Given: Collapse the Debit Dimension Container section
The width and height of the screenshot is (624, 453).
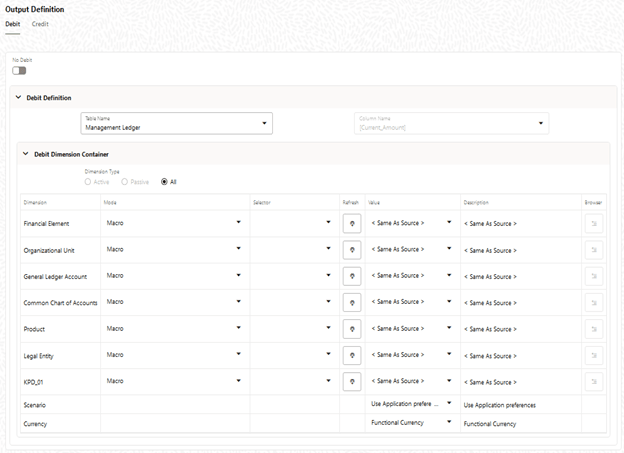Looking at the screenshot, I should (x=26, y=154).
